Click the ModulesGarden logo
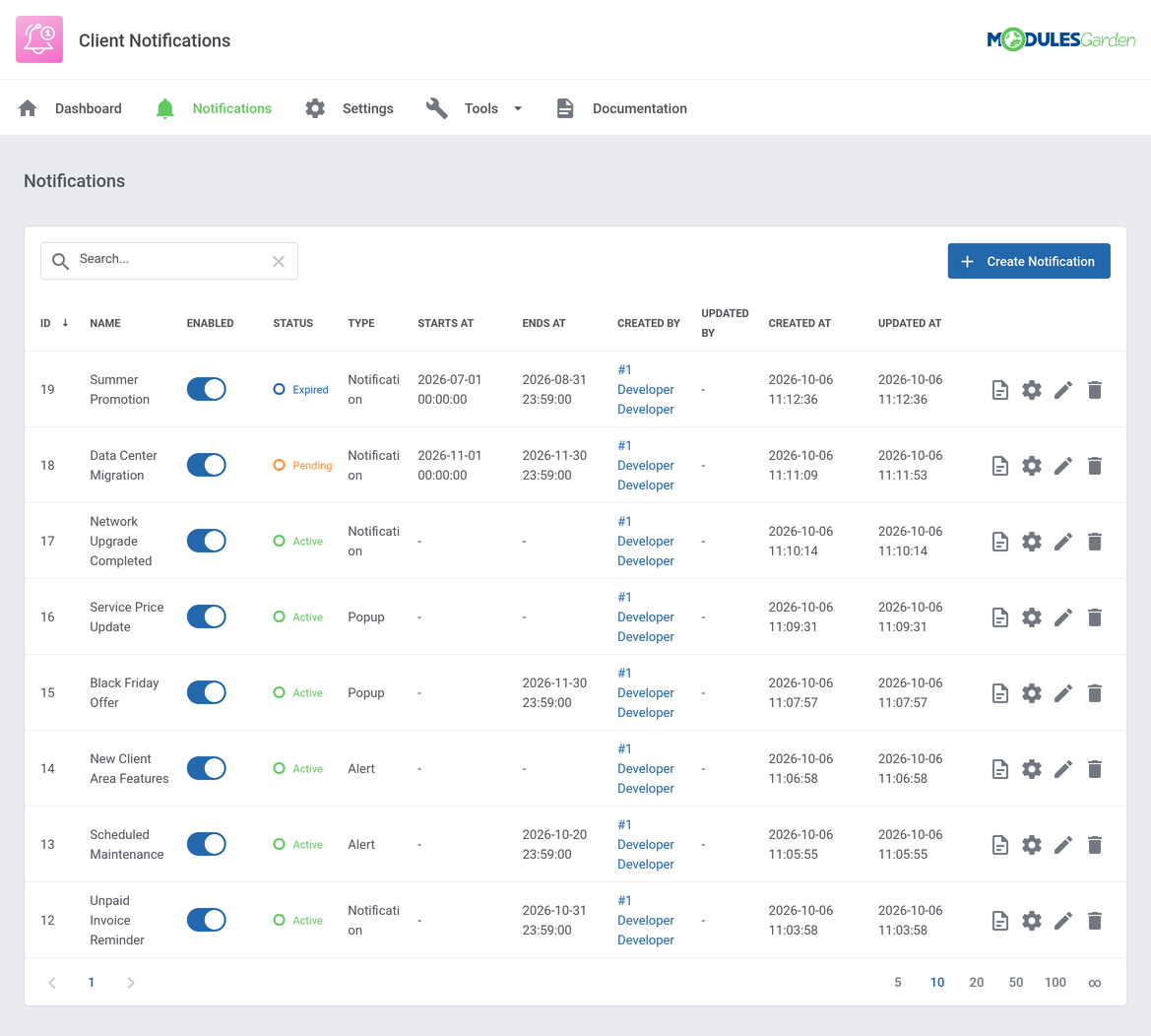 (x=1060, y=39)
